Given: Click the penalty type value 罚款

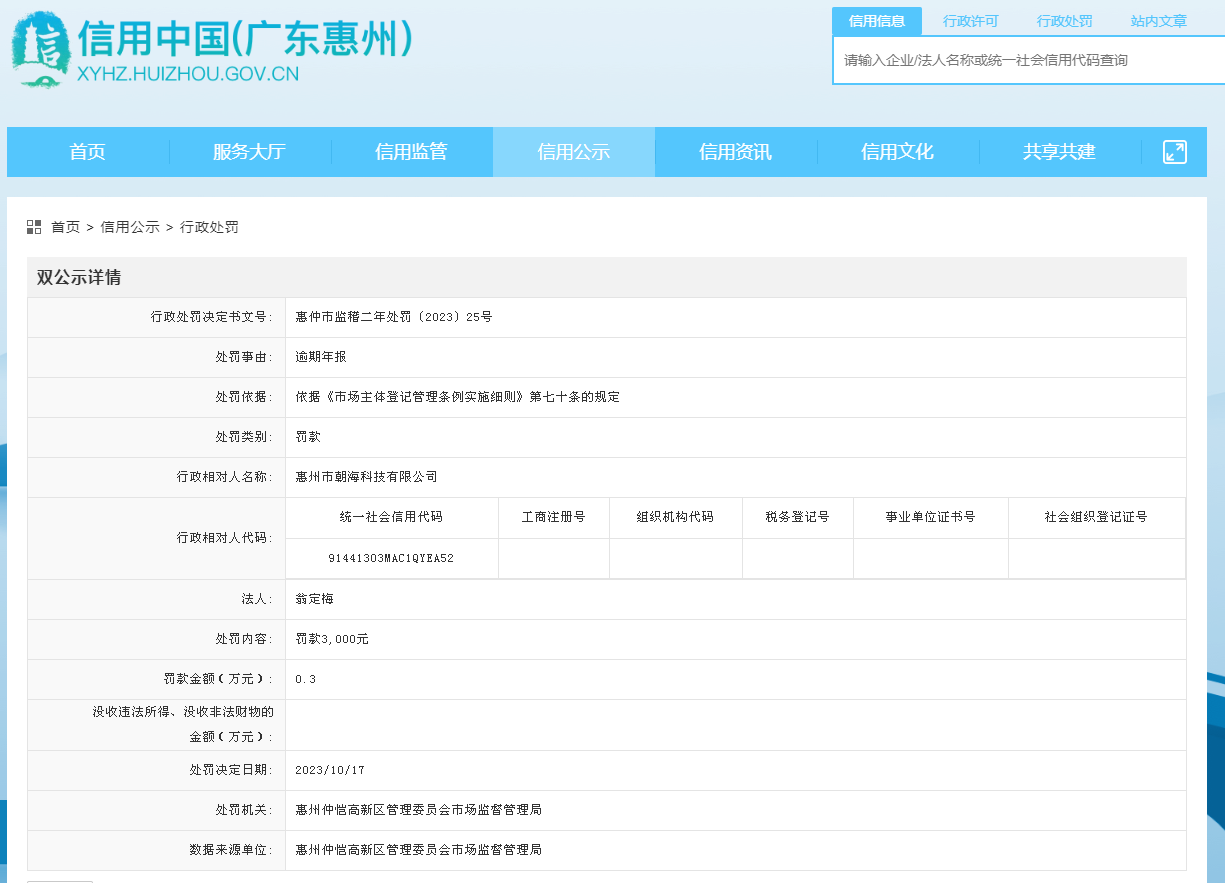Looking at the screenshot, I should [x=308, y=437].
